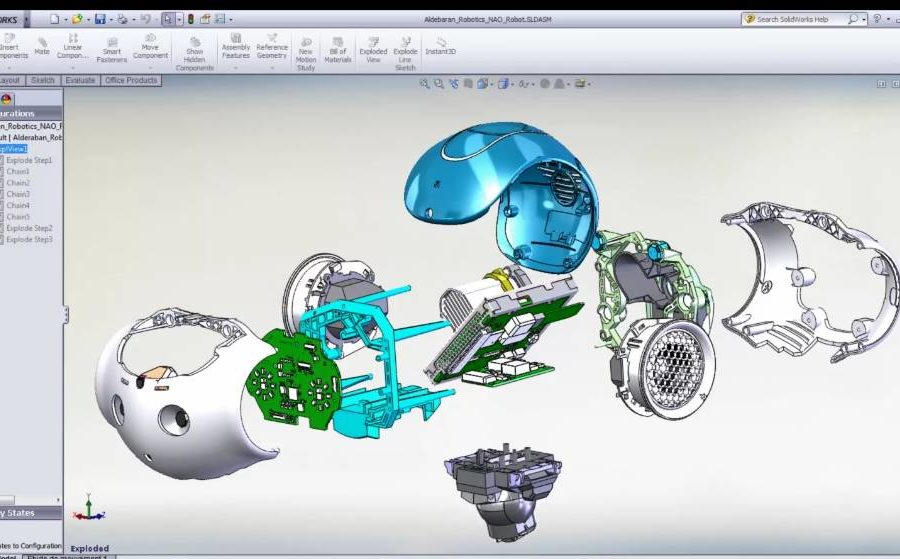Select Chain1 in the tree

click(18, 172)
